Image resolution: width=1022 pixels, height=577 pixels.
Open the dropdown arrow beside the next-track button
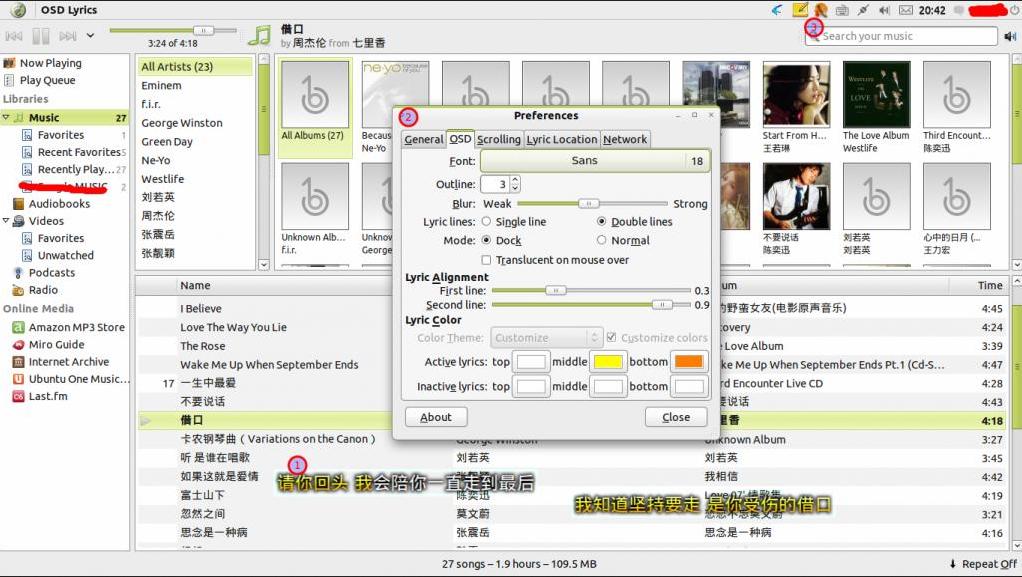(91, 35)
